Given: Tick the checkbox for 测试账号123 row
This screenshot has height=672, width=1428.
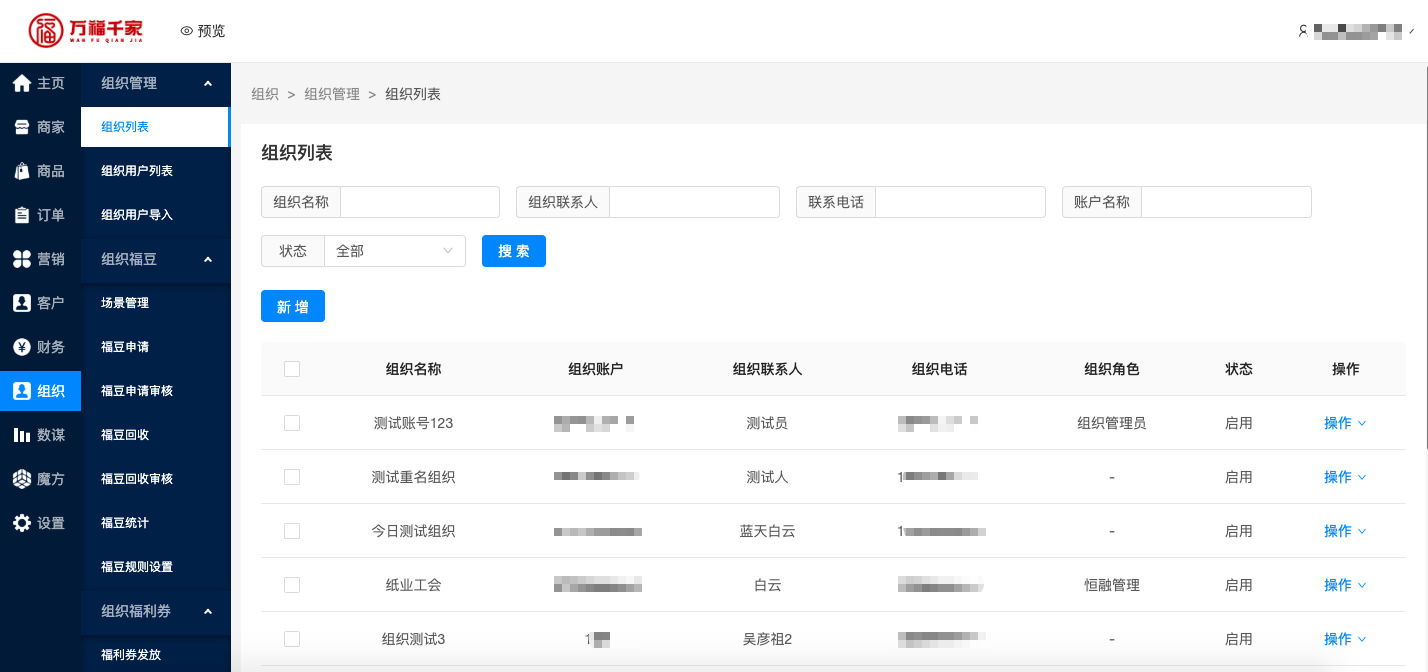Looking at the screenshot, I should pos(292,423).
